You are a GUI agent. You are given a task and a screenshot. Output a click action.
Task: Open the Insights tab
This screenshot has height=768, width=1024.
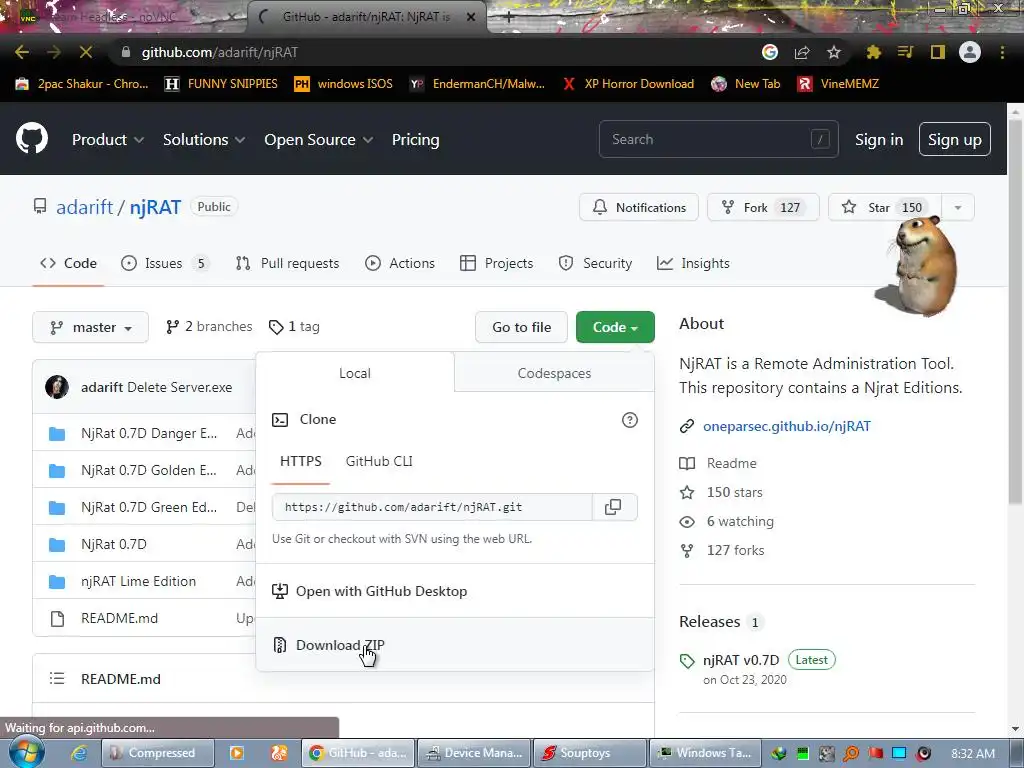click(693, 263)
